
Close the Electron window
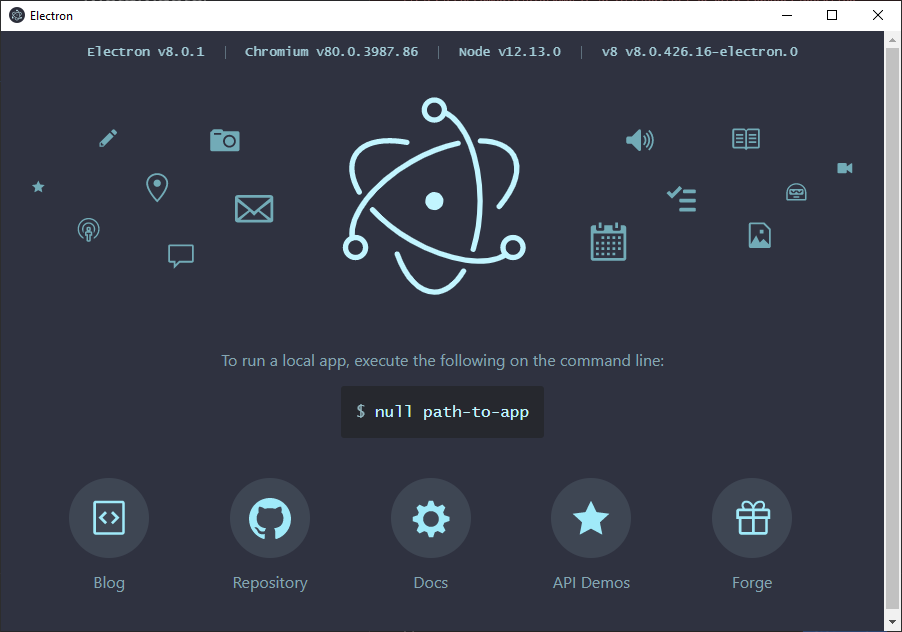[878, 16]
